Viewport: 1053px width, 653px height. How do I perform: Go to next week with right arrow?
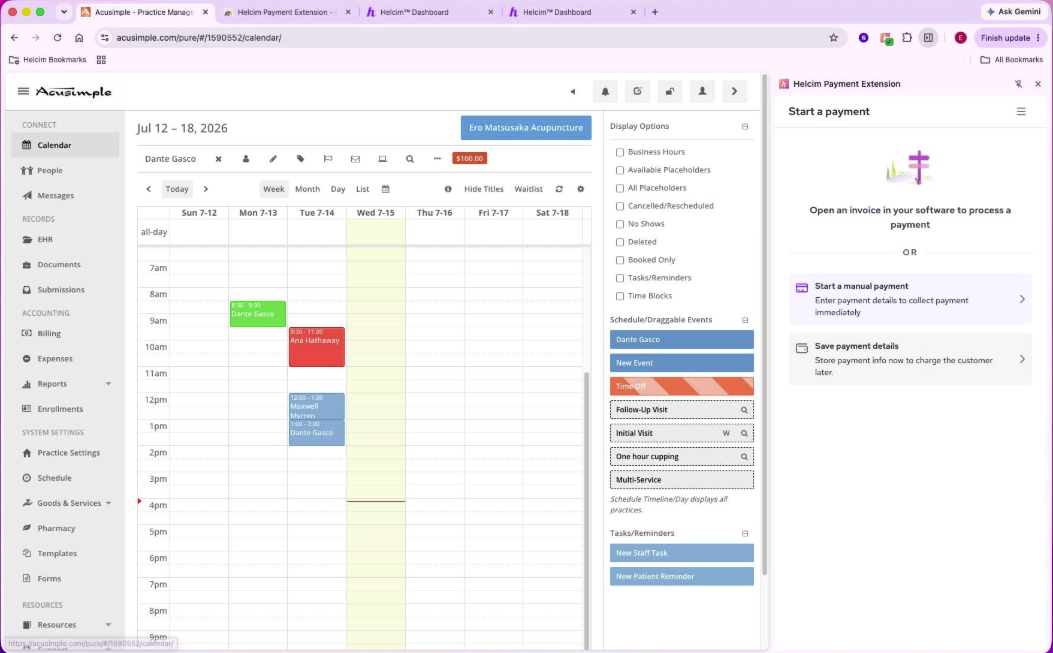coord(205,189)
